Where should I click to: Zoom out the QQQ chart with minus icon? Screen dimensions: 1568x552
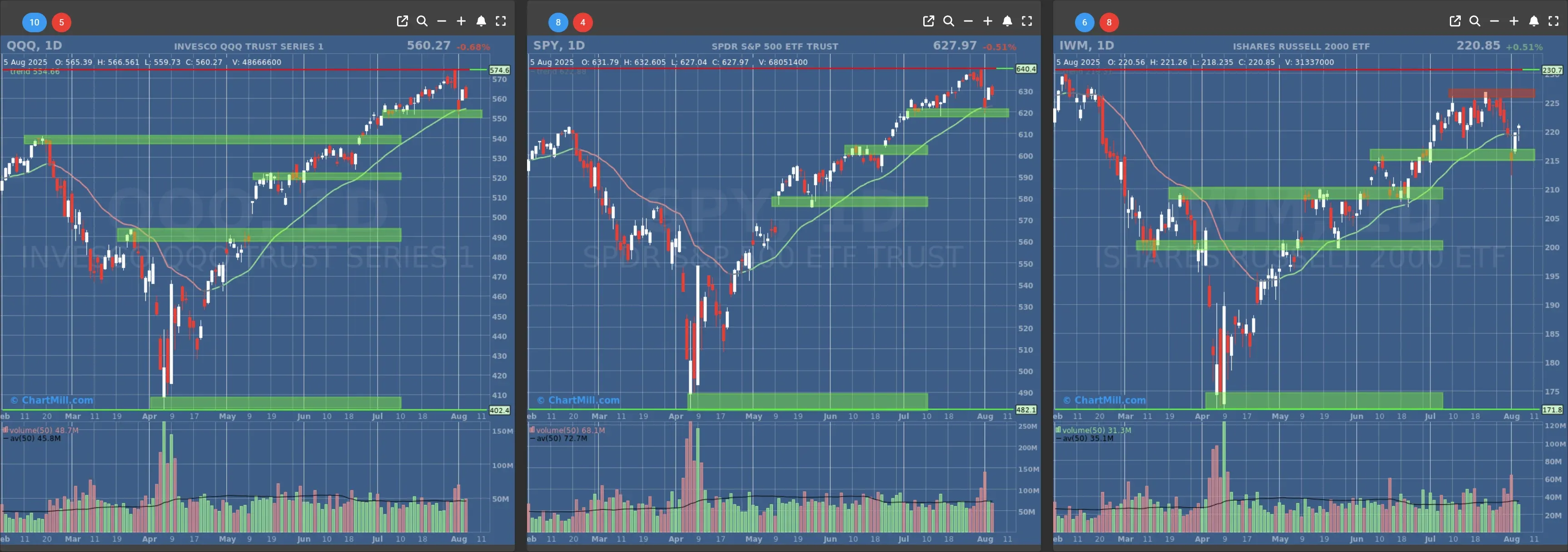[442, 21]
